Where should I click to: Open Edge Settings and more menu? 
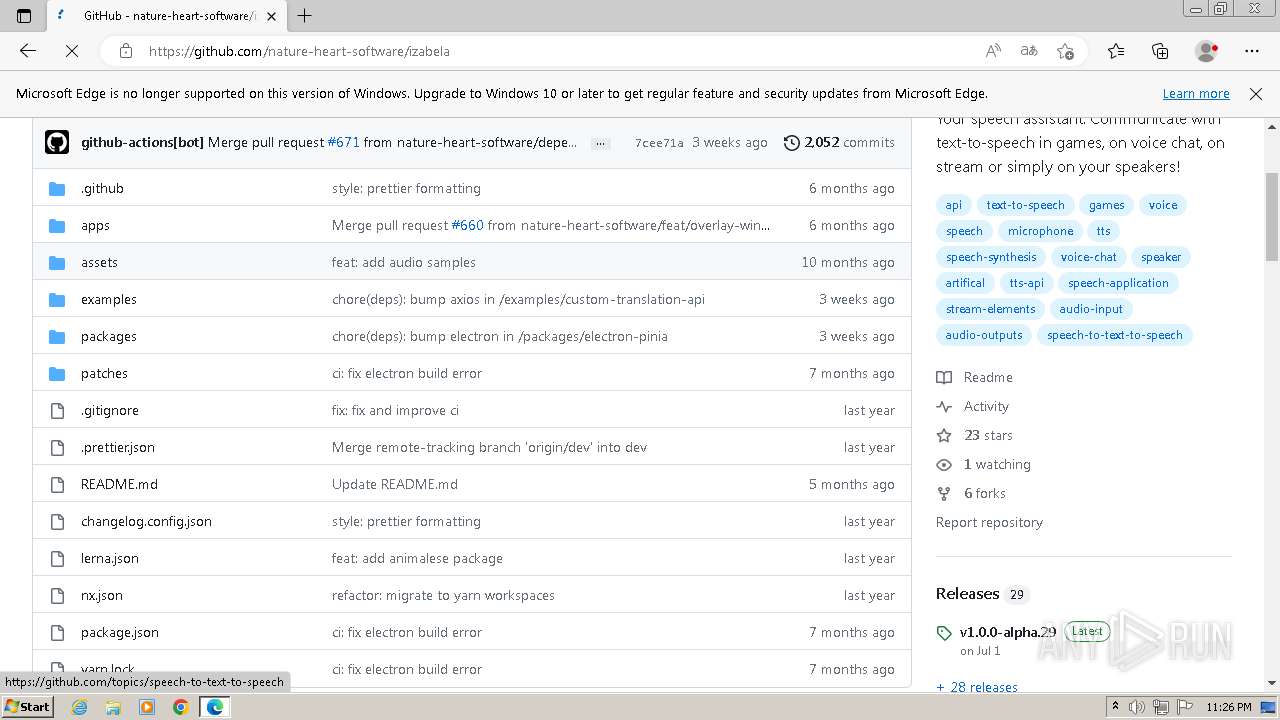(x=1252, y=51)
